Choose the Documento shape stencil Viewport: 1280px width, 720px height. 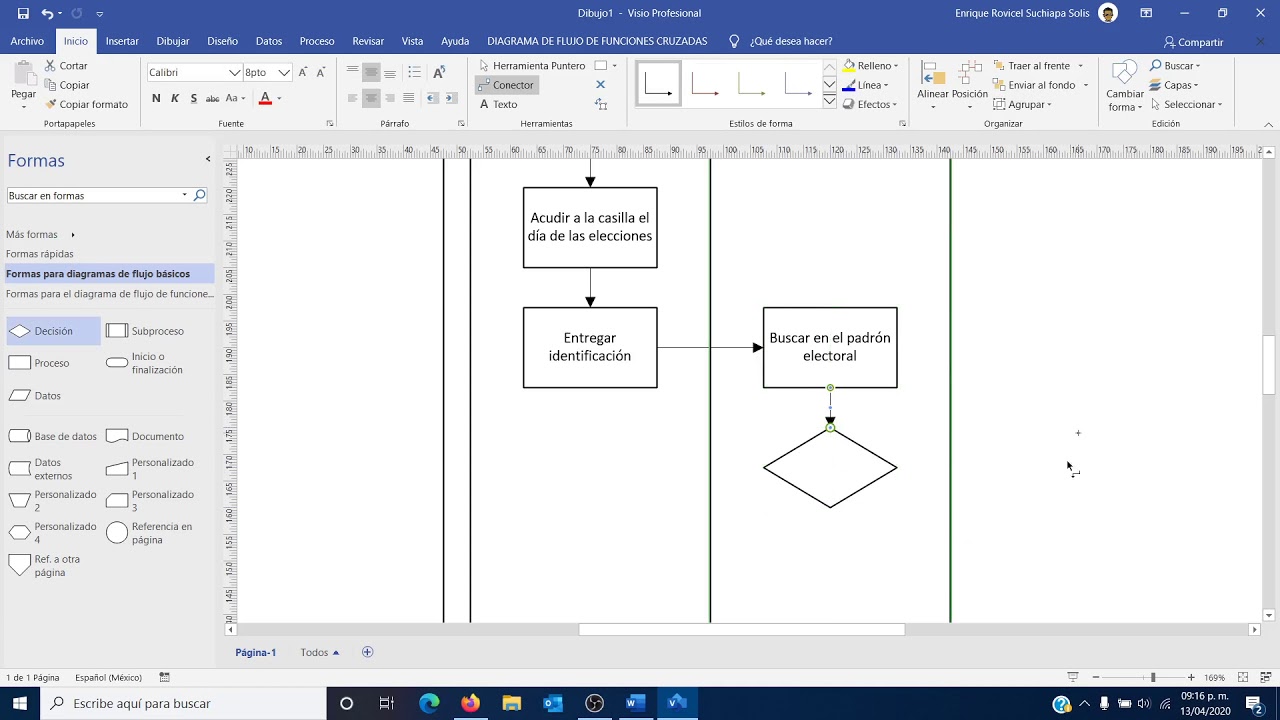[x=145, y=436]
